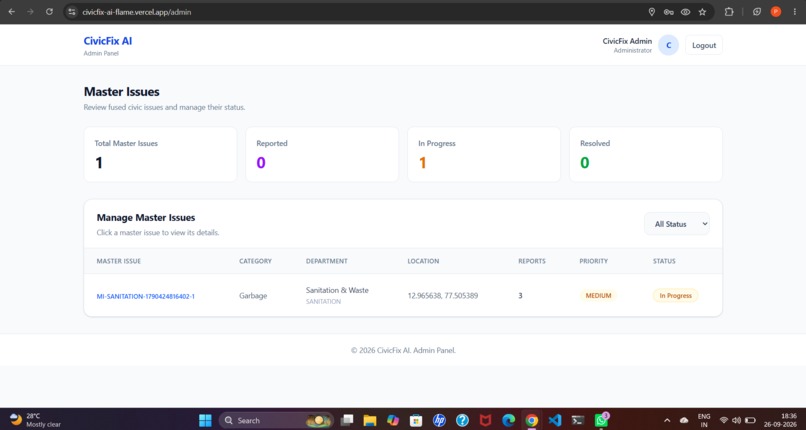Image resolution: width=806 pixels, height=430 pixels.
Task: Open site information icon in address bar
Action: click(x=72, y=11)
